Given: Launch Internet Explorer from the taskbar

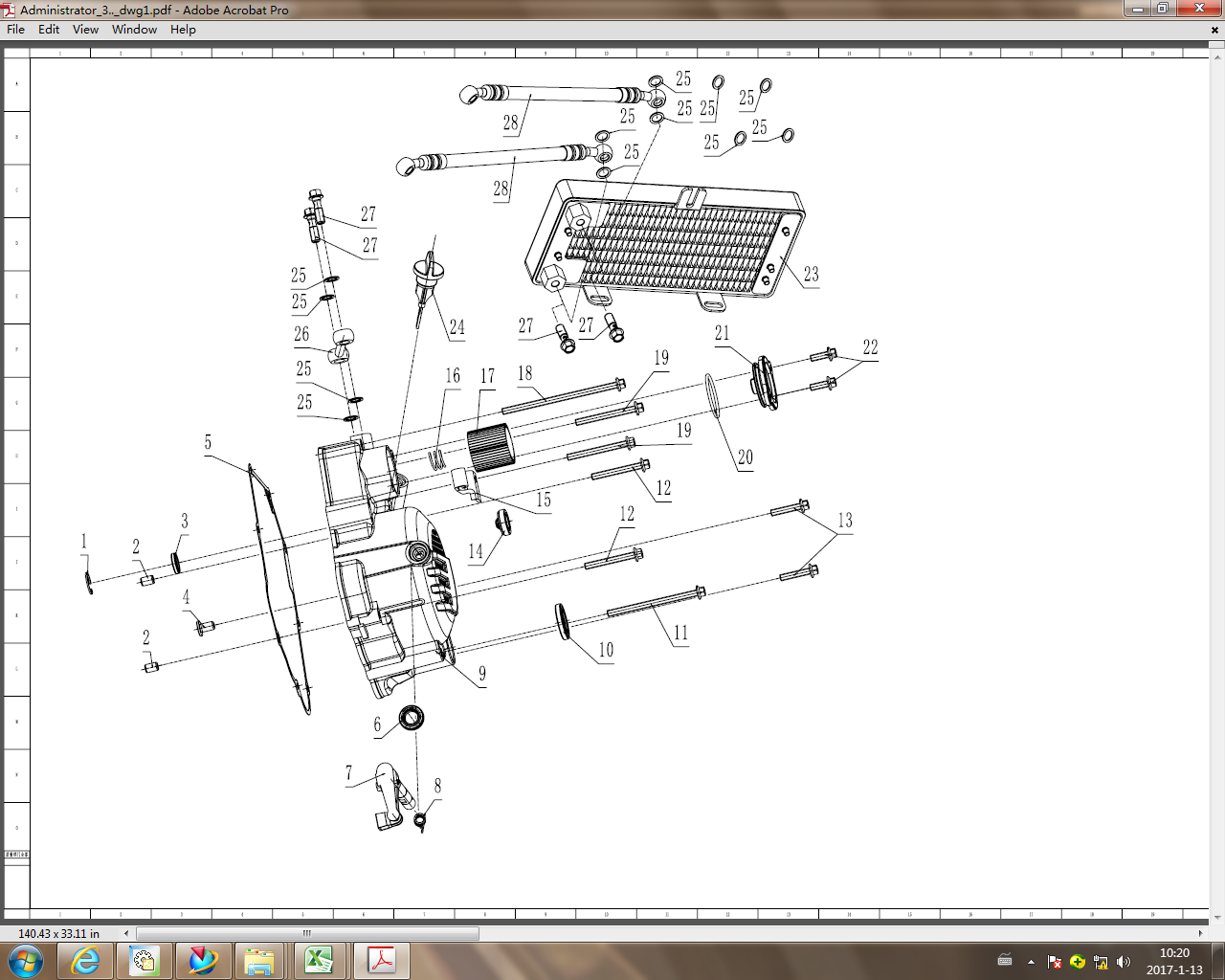Looking at the screenshot, I should pyautogui.click(x=86, y=962).
